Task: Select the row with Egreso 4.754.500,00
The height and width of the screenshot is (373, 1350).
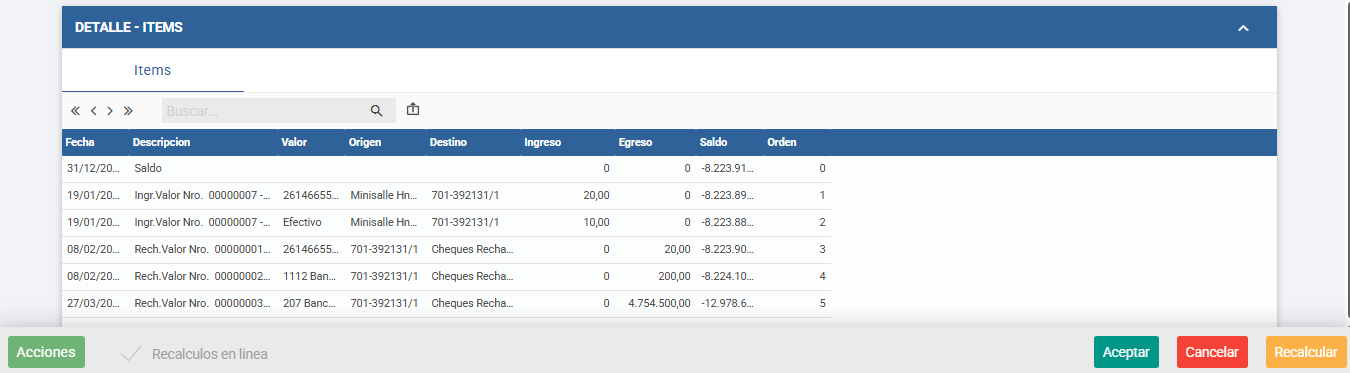Action: [446, 304]
